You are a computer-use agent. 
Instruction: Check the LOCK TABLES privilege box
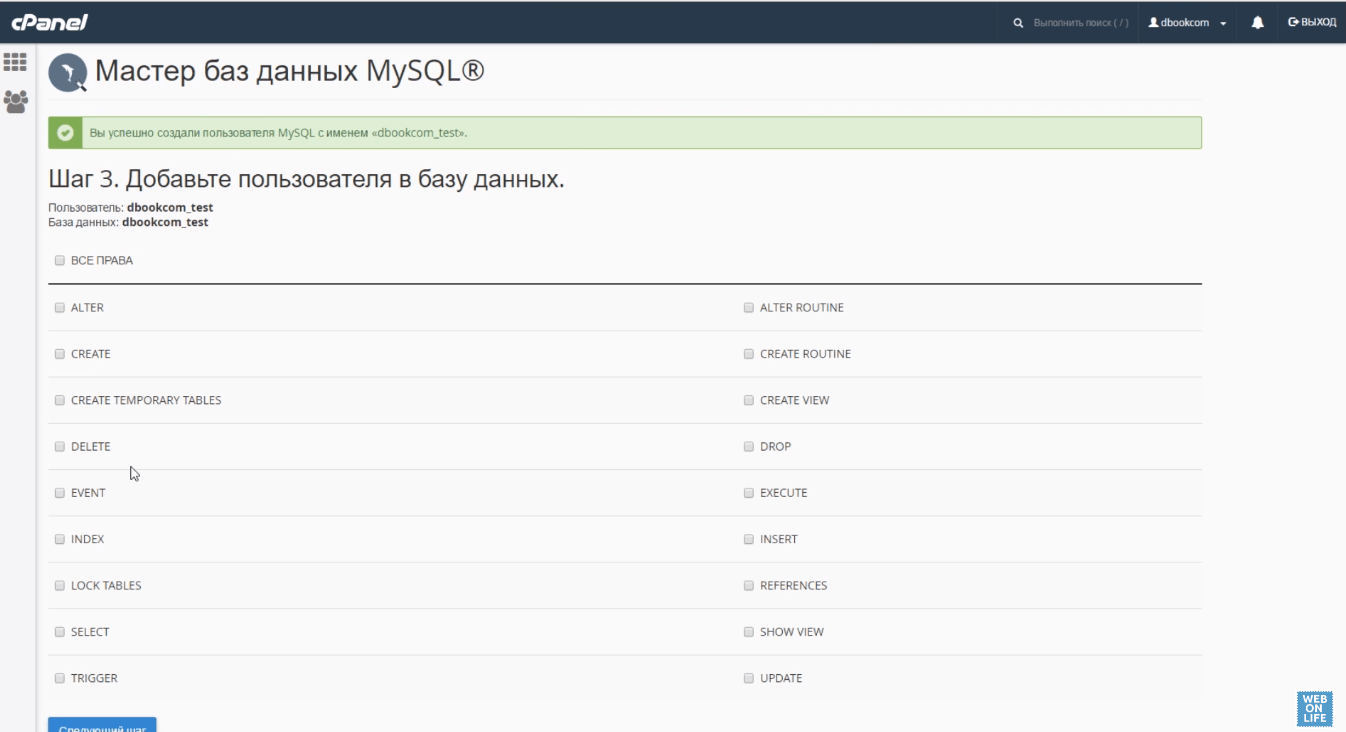[60, 586]
